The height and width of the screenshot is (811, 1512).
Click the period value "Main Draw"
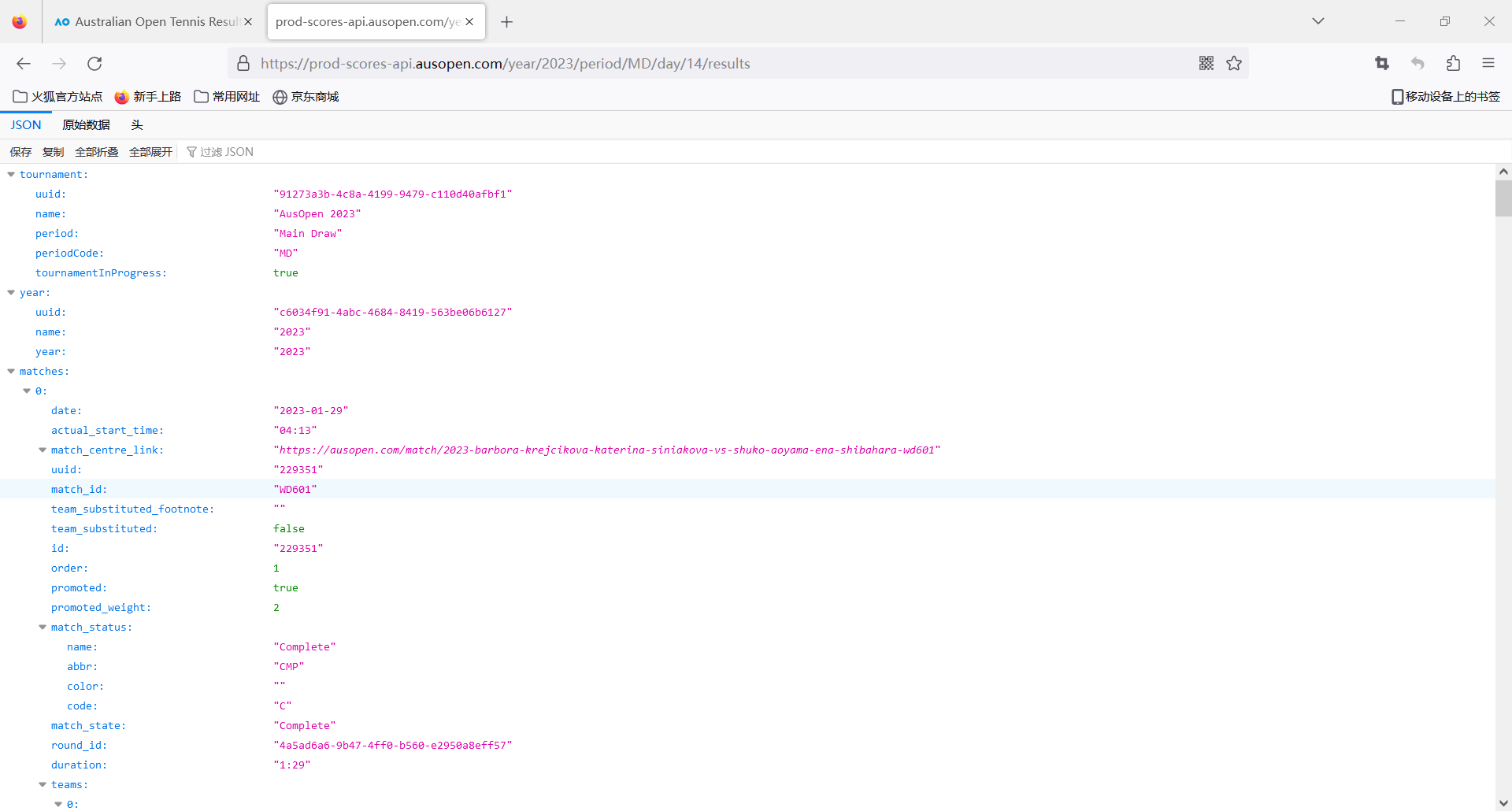308,234
